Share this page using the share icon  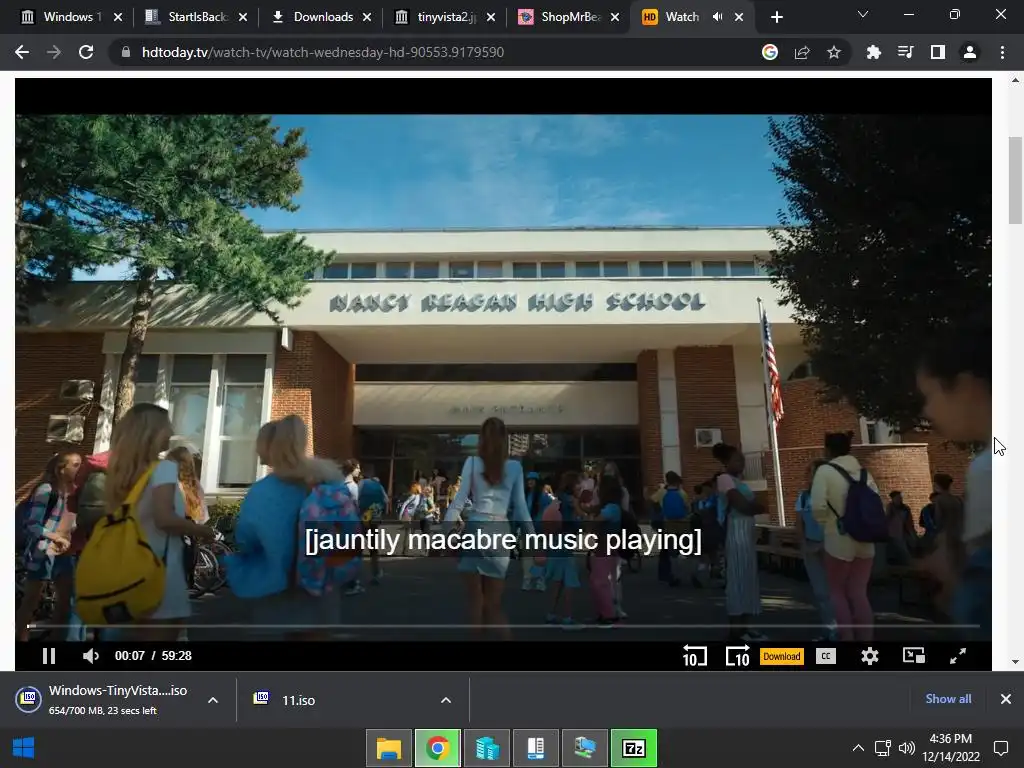coord(802,52)
